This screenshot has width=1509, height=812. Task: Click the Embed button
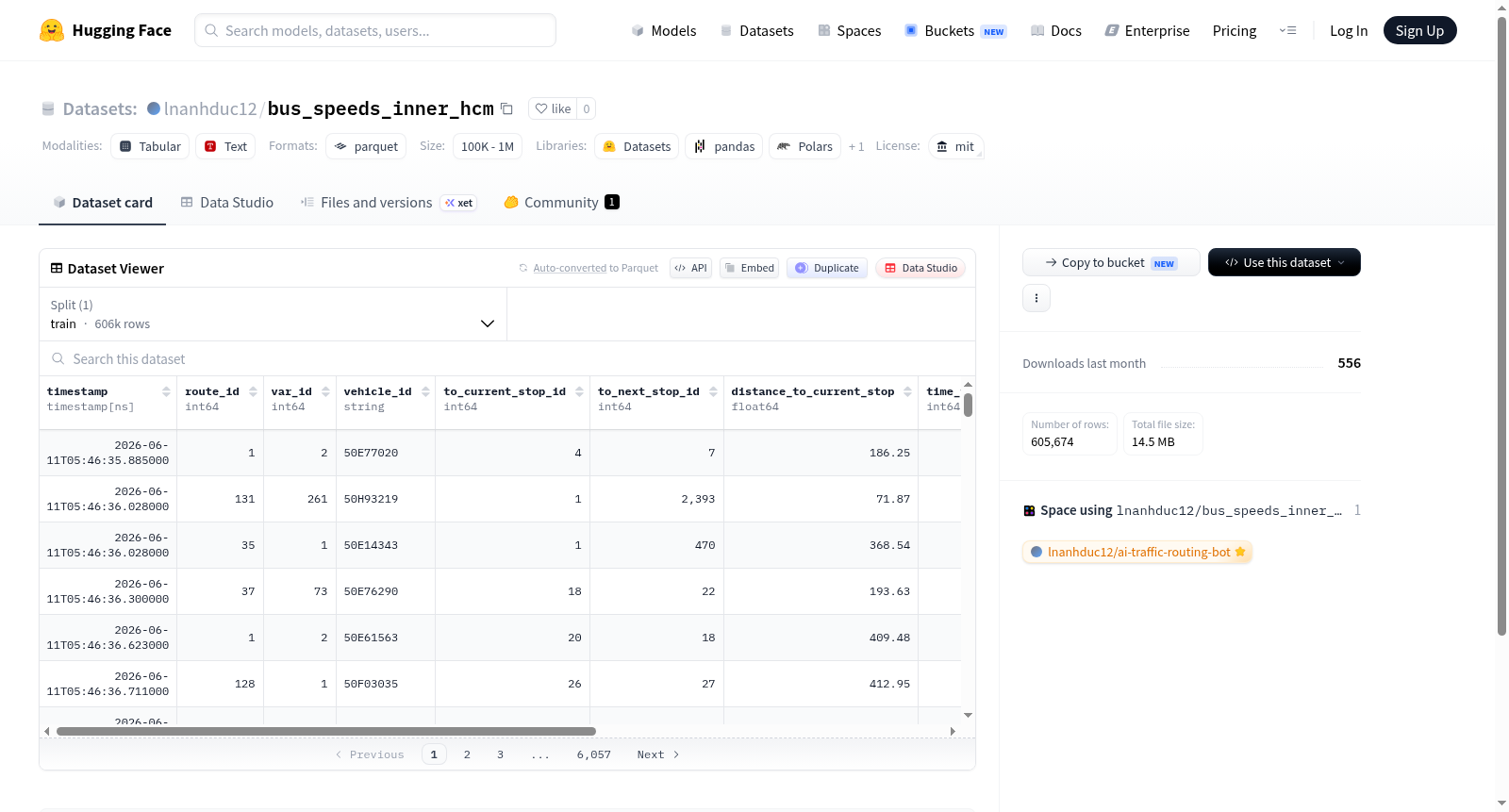click(x=749, y=268)
